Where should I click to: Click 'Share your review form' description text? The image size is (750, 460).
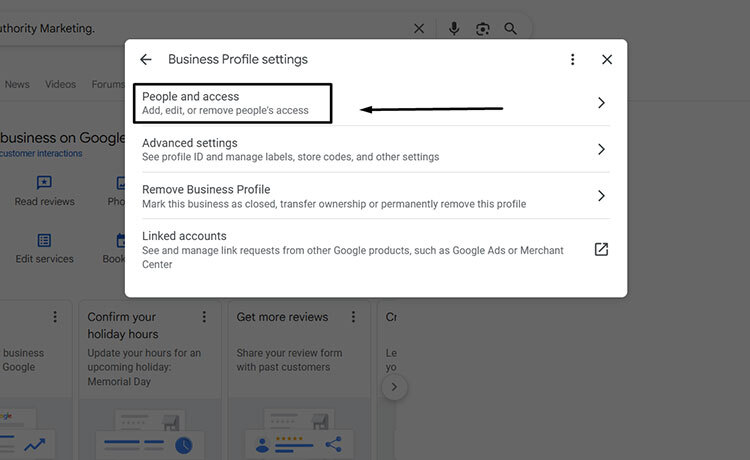pos(289,360)
